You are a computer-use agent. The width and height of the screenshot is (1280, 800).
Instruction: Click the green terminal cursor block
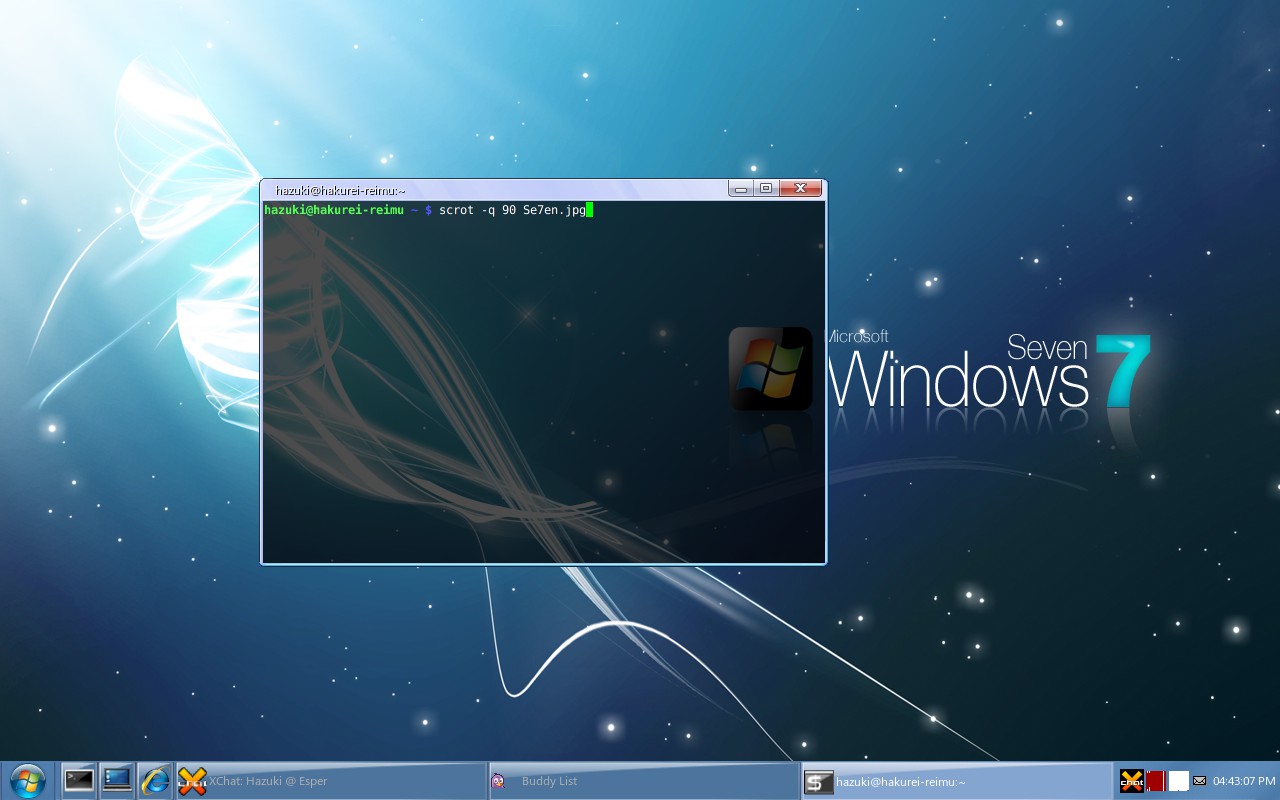pos(590,210)
